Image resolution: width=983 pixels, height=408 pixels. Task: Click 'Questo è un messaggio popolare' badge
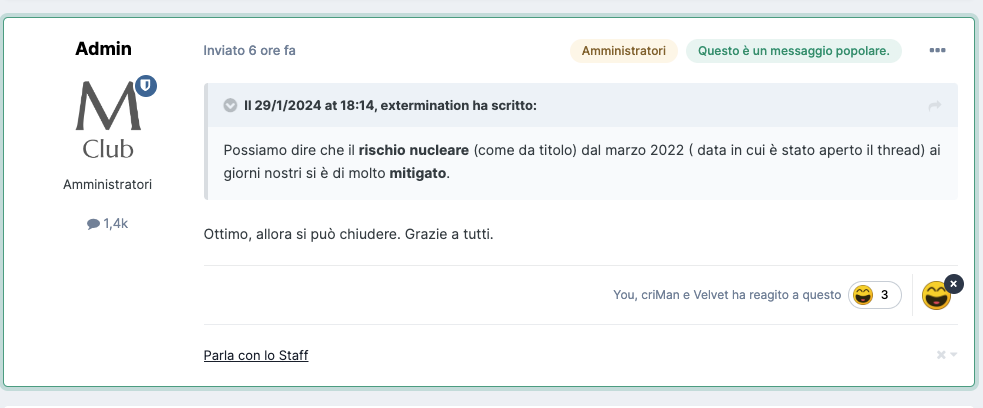tap(794, 51)
